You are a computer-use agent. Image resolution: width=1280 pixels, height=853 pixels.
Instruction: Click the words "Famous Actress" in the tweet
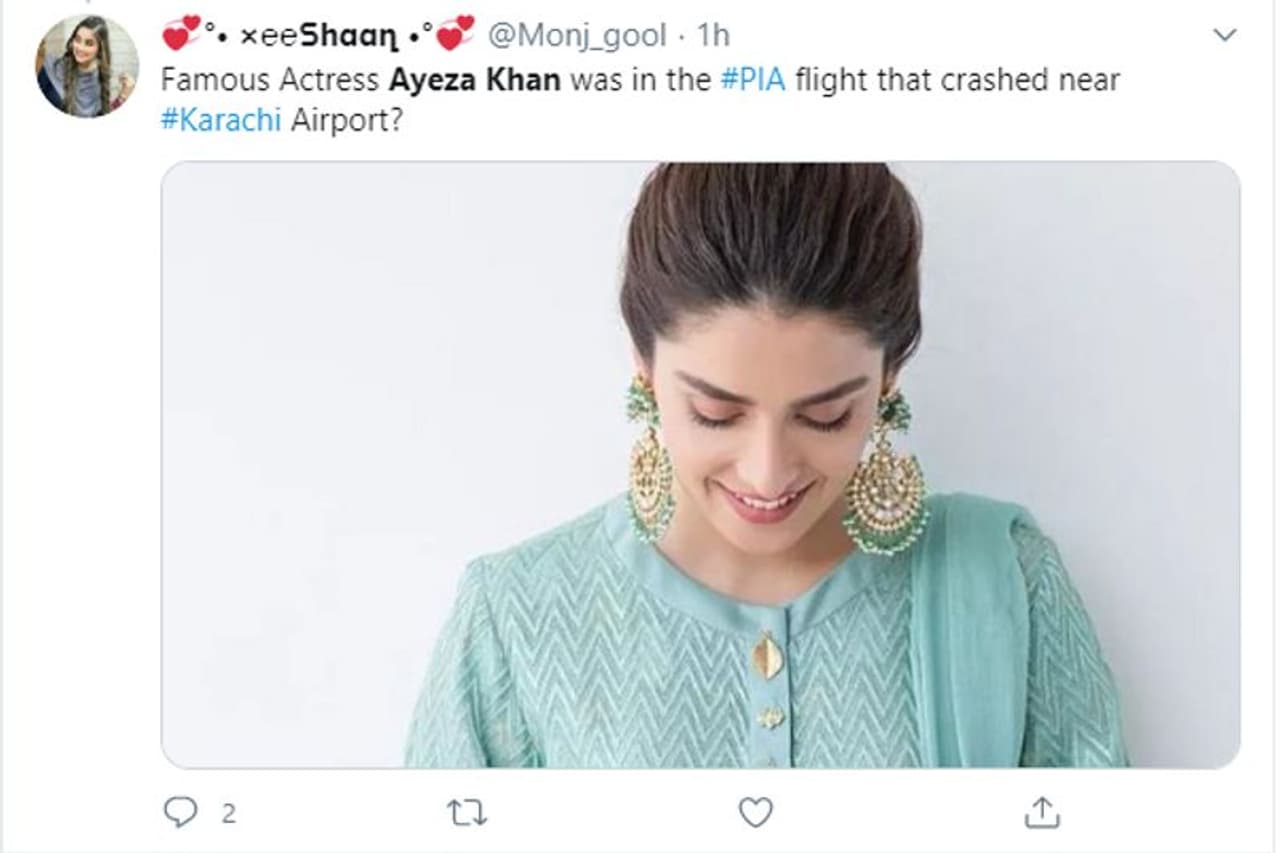[x=270, y=81]
